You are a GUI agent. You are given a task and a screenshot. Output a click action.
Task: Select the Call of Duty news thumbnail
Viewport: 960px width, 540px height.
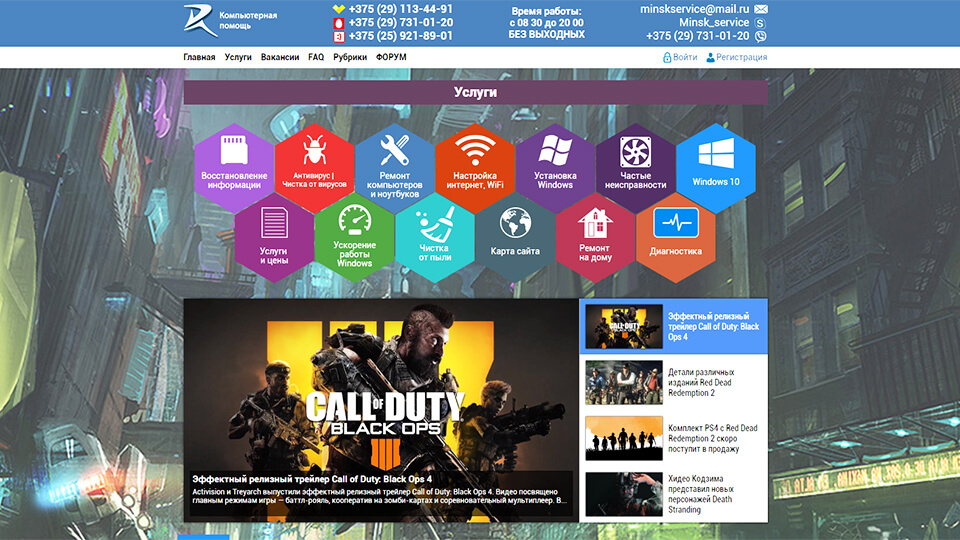click(x=623, y=326)
